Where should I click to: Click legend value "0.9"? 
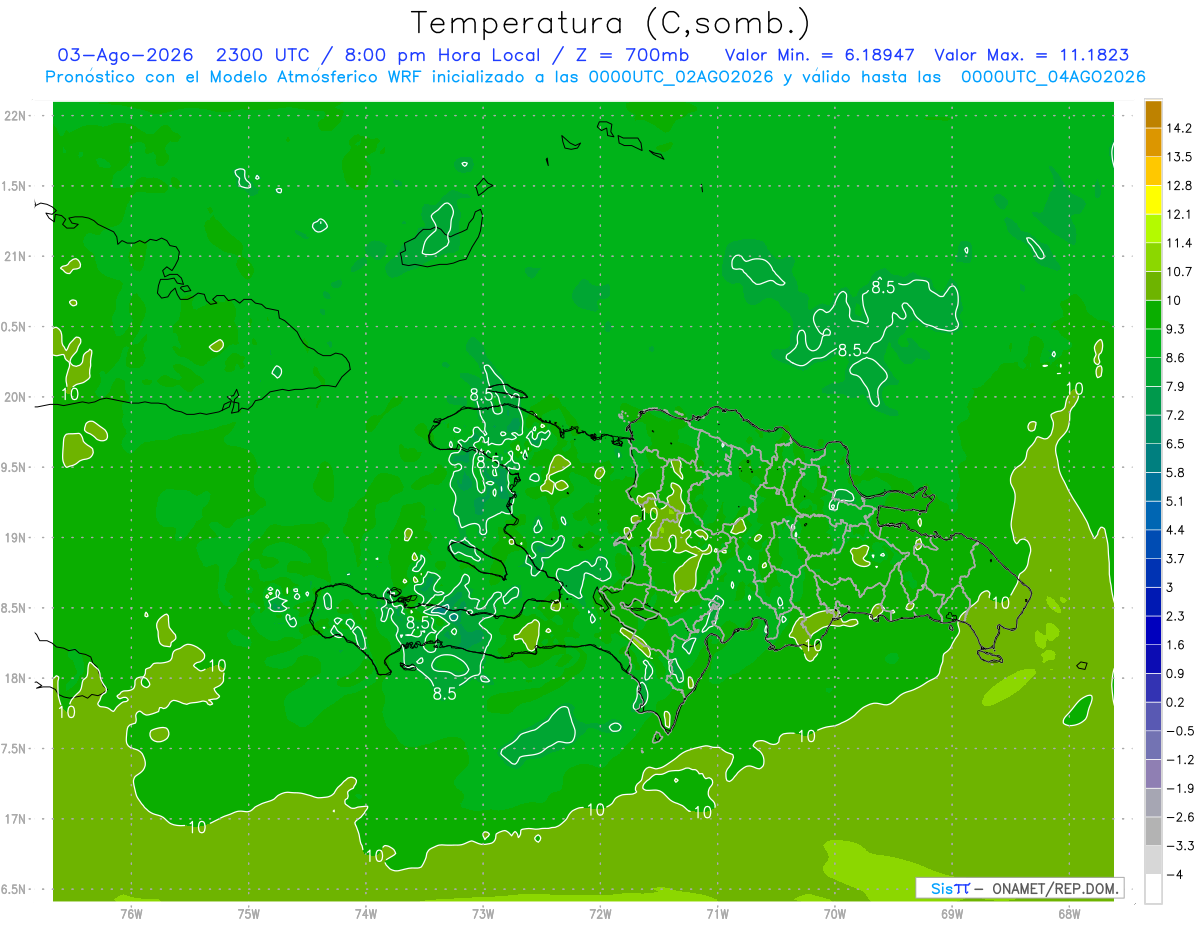tap(1177, 673)
